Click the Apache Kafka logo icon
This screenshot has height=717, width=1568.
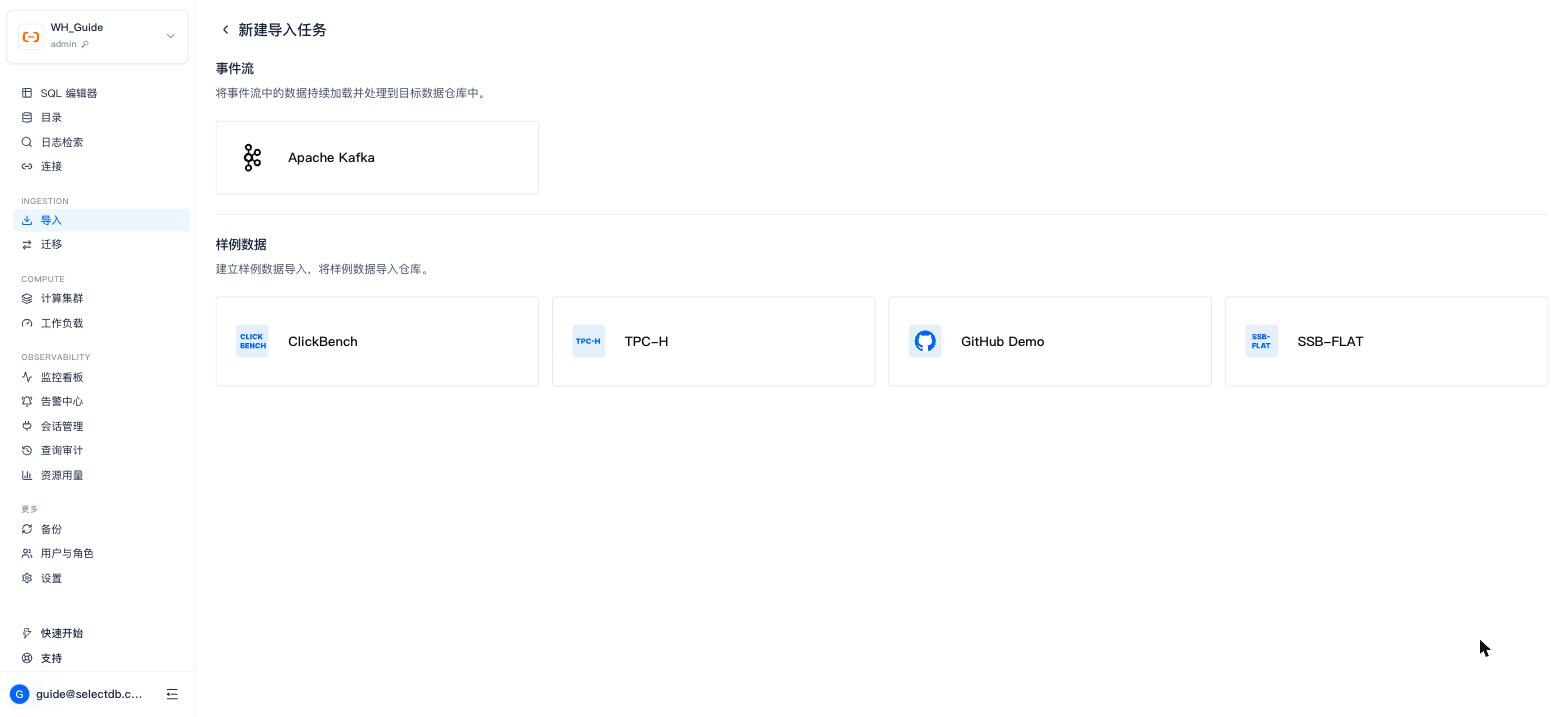tap(252, 157)
